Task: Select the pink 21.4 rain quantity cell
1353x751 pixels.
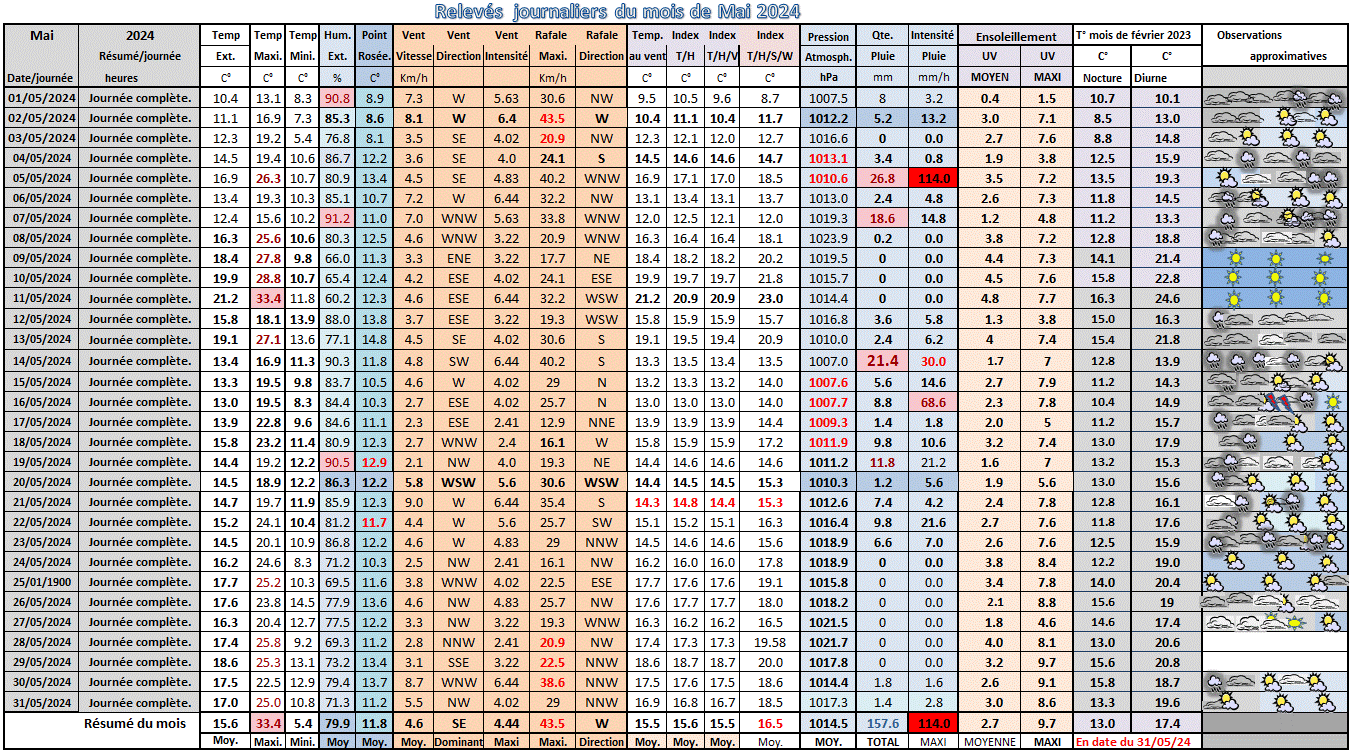Action: tap(882, 360)
